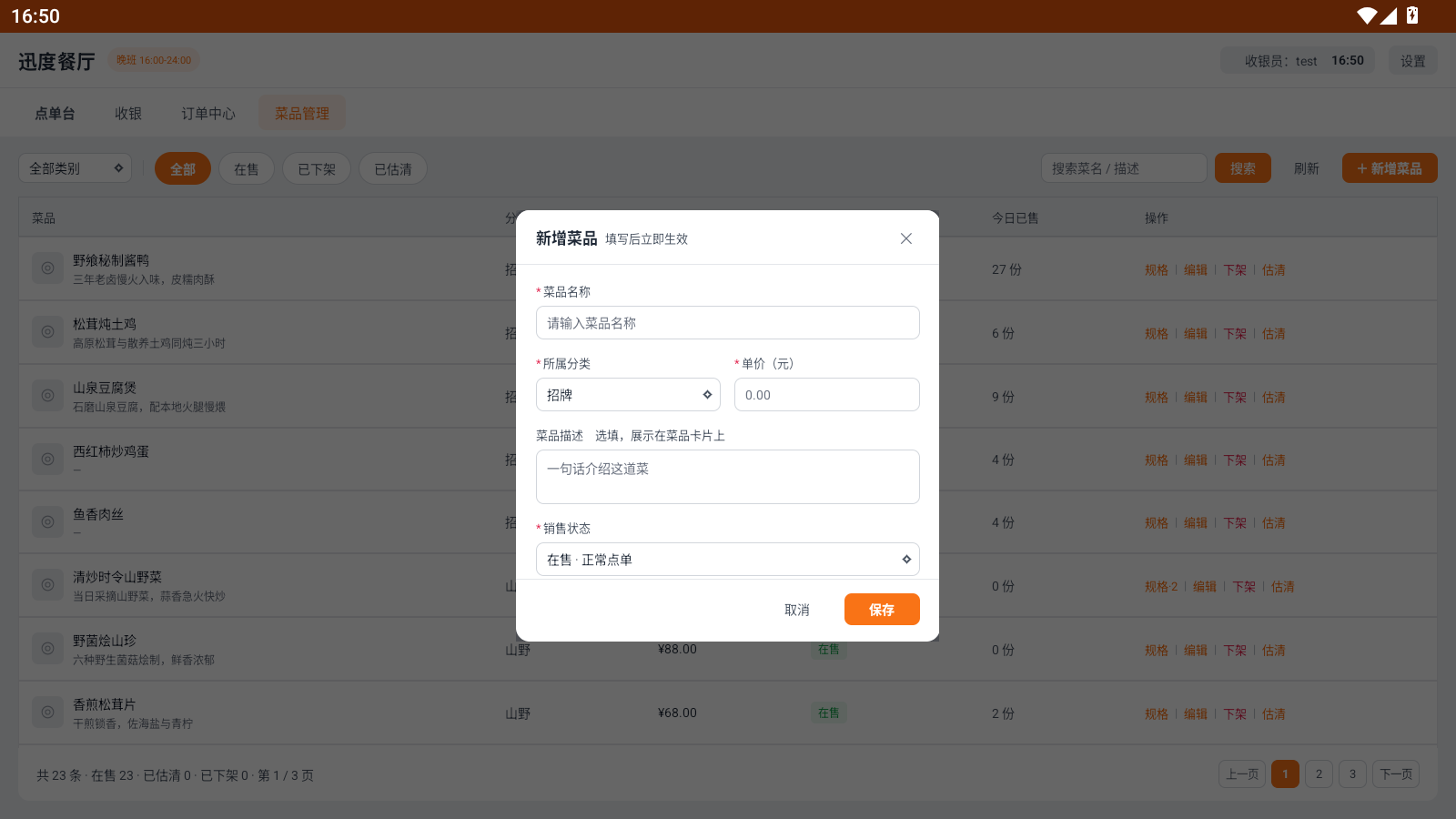
Task: Focus the 菜品名称 input field
Action: [x=727, y=323]
